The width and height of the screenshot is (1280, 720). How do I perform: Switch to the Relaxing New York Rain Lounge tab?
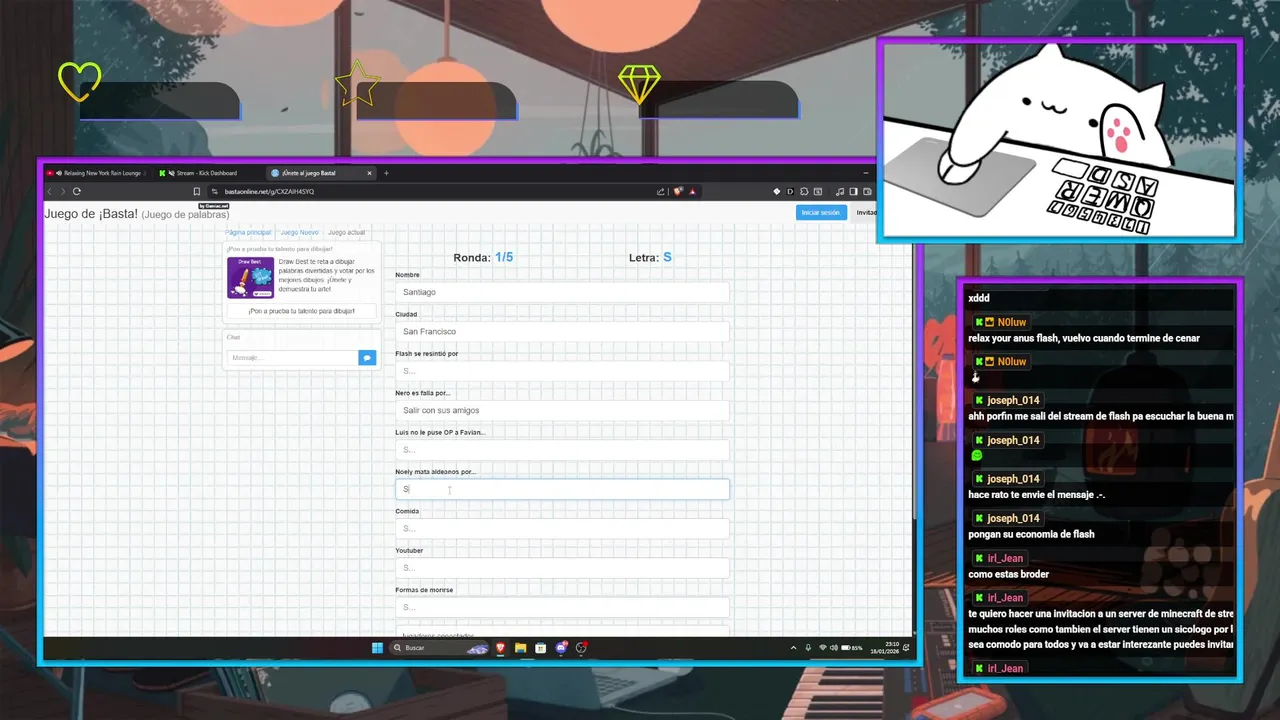coord(96,173)
